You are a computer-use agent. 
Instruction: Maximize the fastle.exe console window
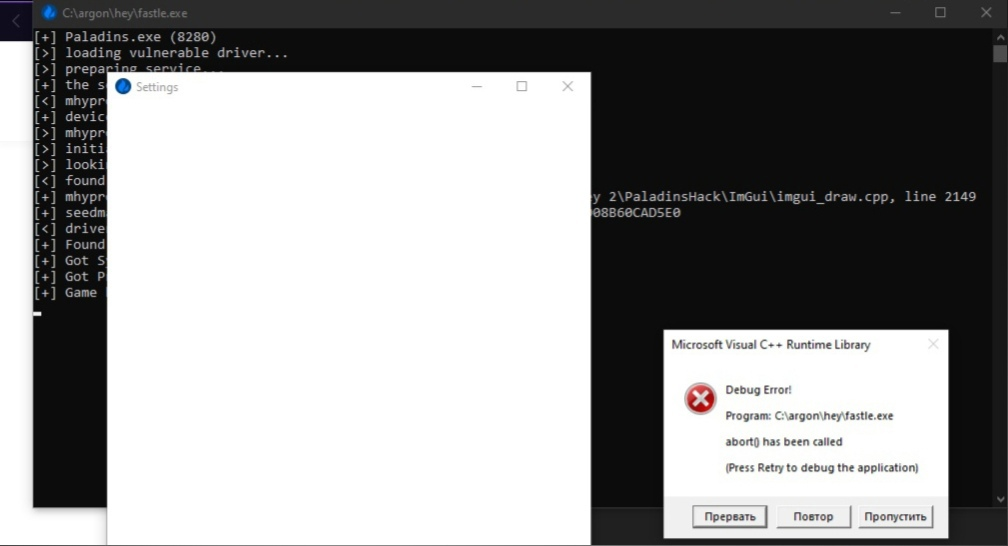point(940,13)
